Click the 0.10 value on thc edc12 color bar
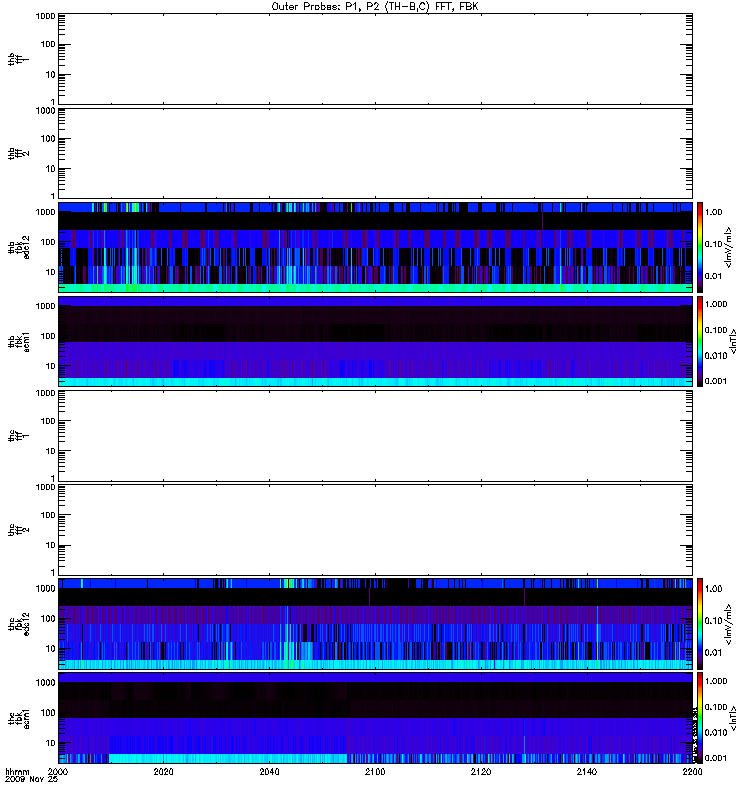The width and height of the screenshot is (750, 800). pyautogui.click(x=714, y=620)
